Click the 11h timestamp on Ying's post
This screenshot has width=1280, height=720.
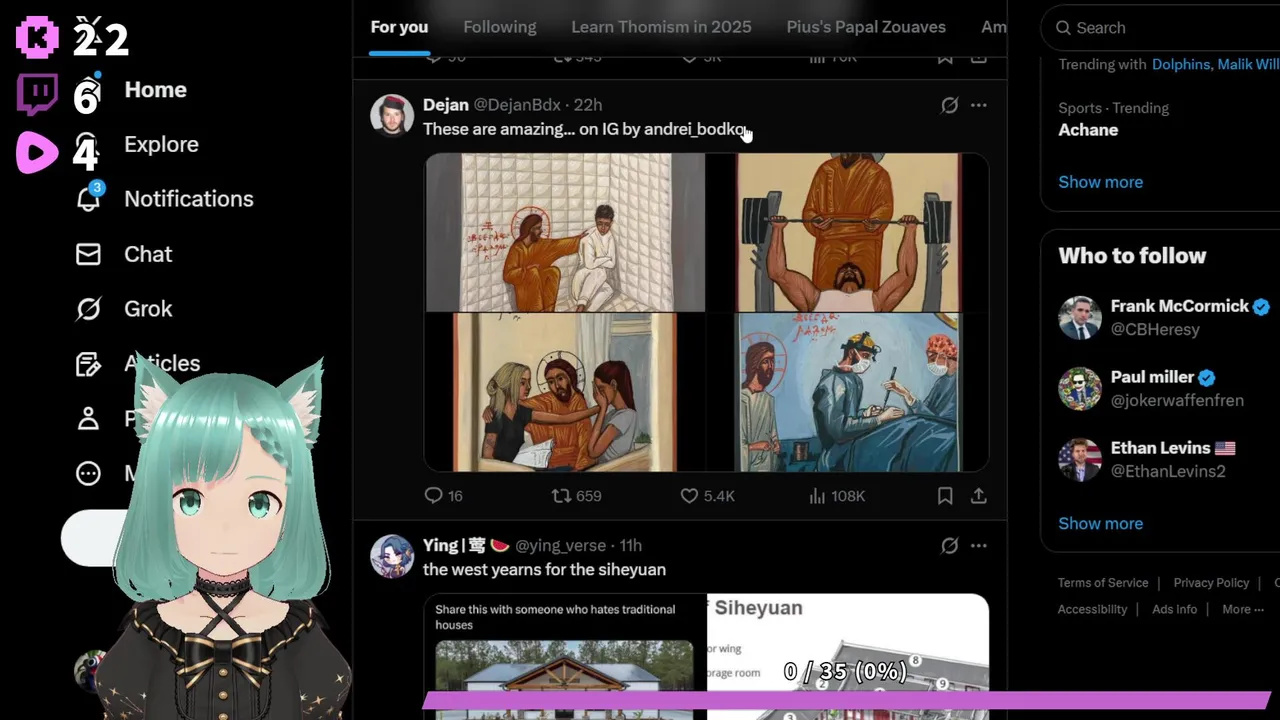[x=630, y=546]
